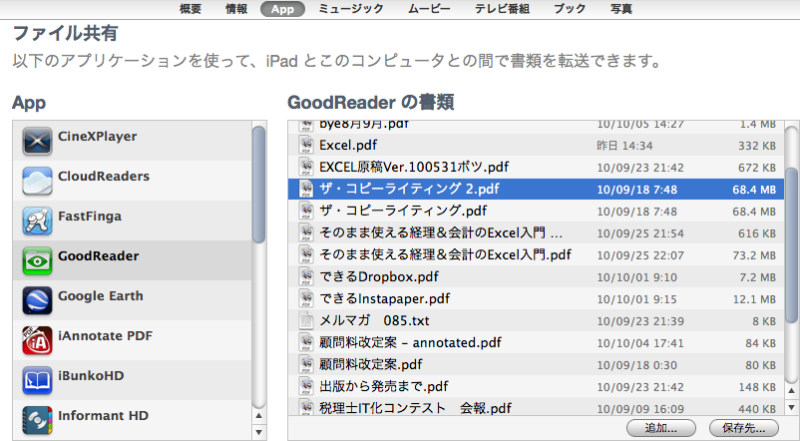Viewport: 800px width, 441px height.
Task: Click documents list scrollbar up arrow
Action: pos(792,391)
